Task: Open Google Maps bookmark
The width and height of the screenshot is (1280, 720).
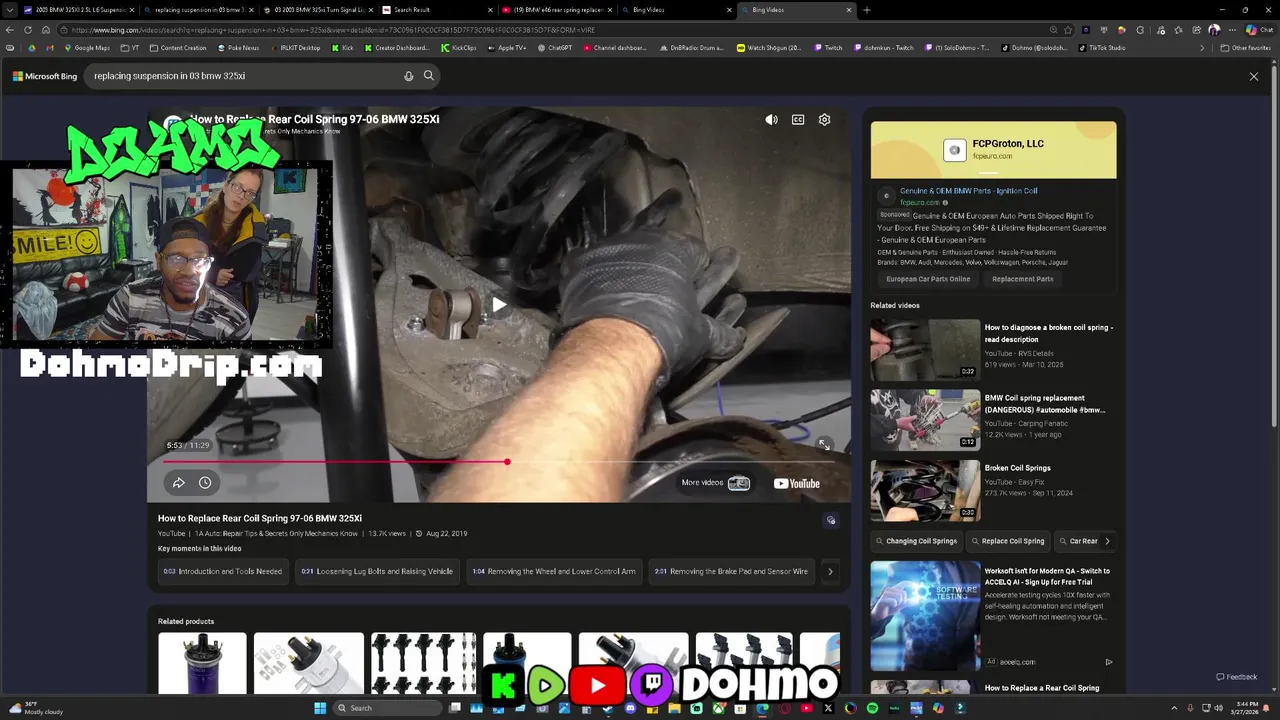Action: [x=87, y=48]
